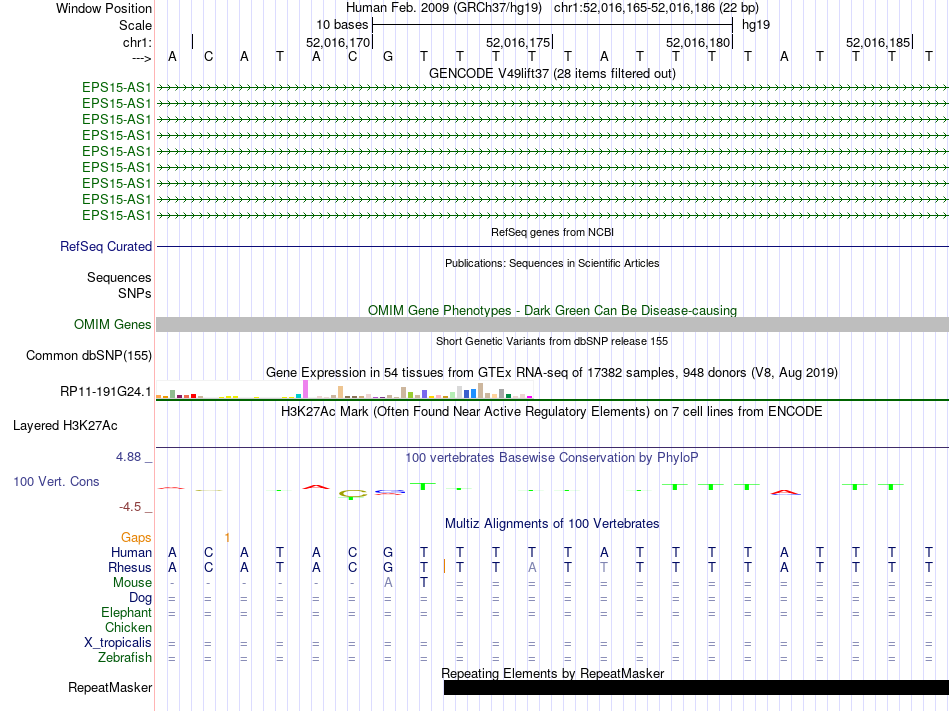Click the Common dbSNP(155) label

pyautogui.click(x=88, y=356)
